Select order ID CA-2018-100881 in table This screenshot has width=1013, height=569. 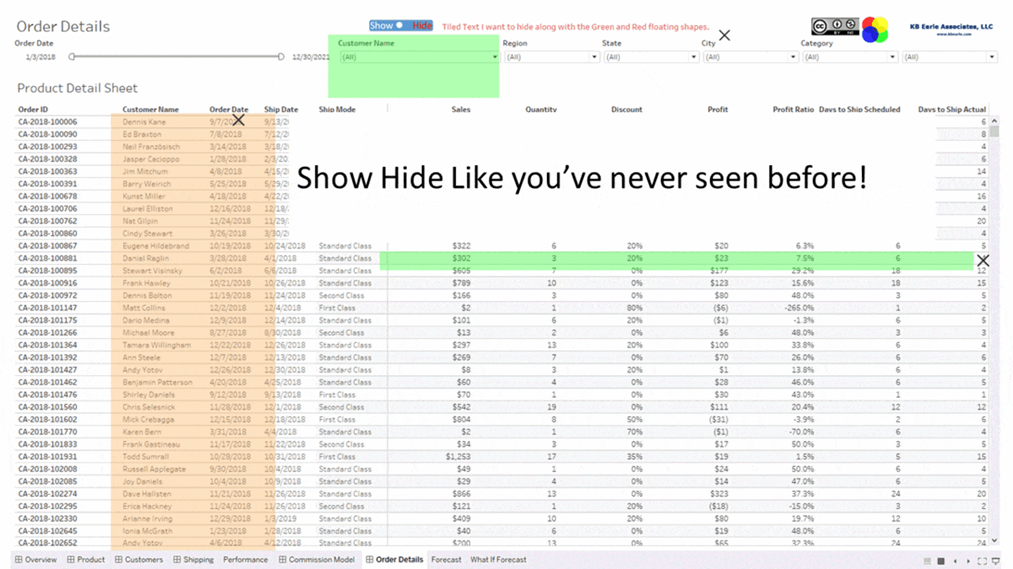47,258
